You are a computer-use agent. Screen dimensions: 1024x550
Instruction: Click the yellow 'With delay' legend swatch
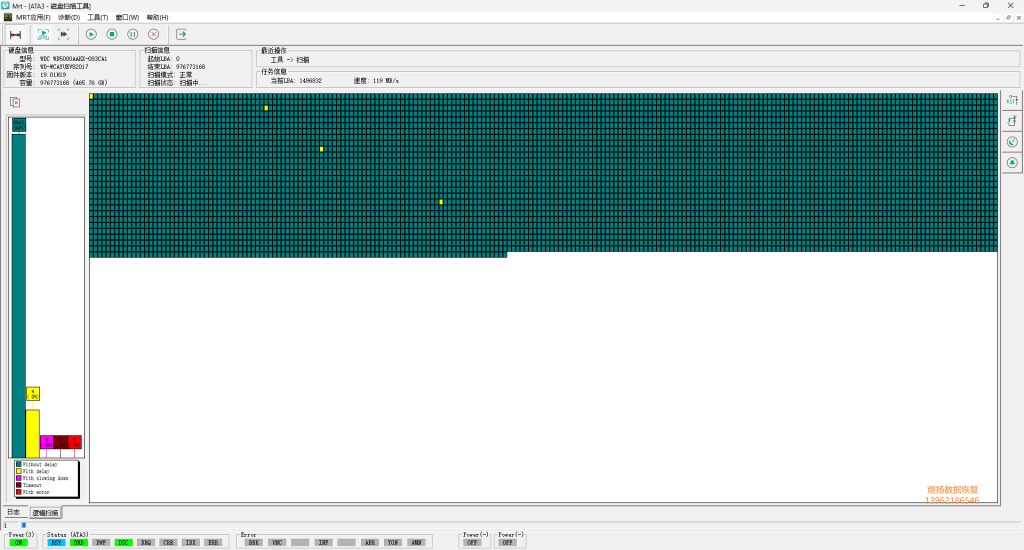19,471
